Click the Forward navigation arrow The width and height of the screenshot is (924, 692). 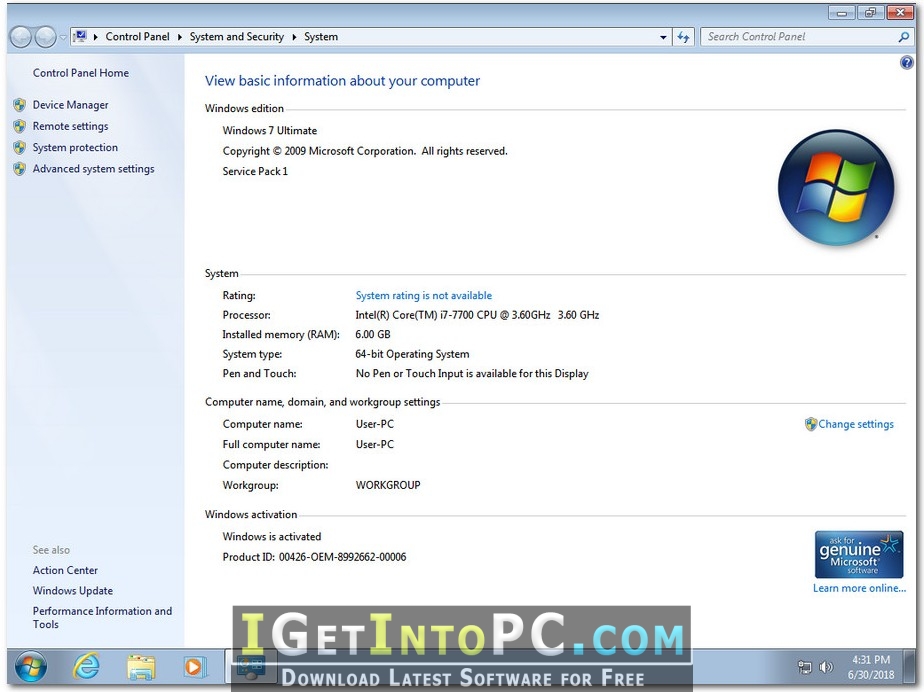point(45,37)
